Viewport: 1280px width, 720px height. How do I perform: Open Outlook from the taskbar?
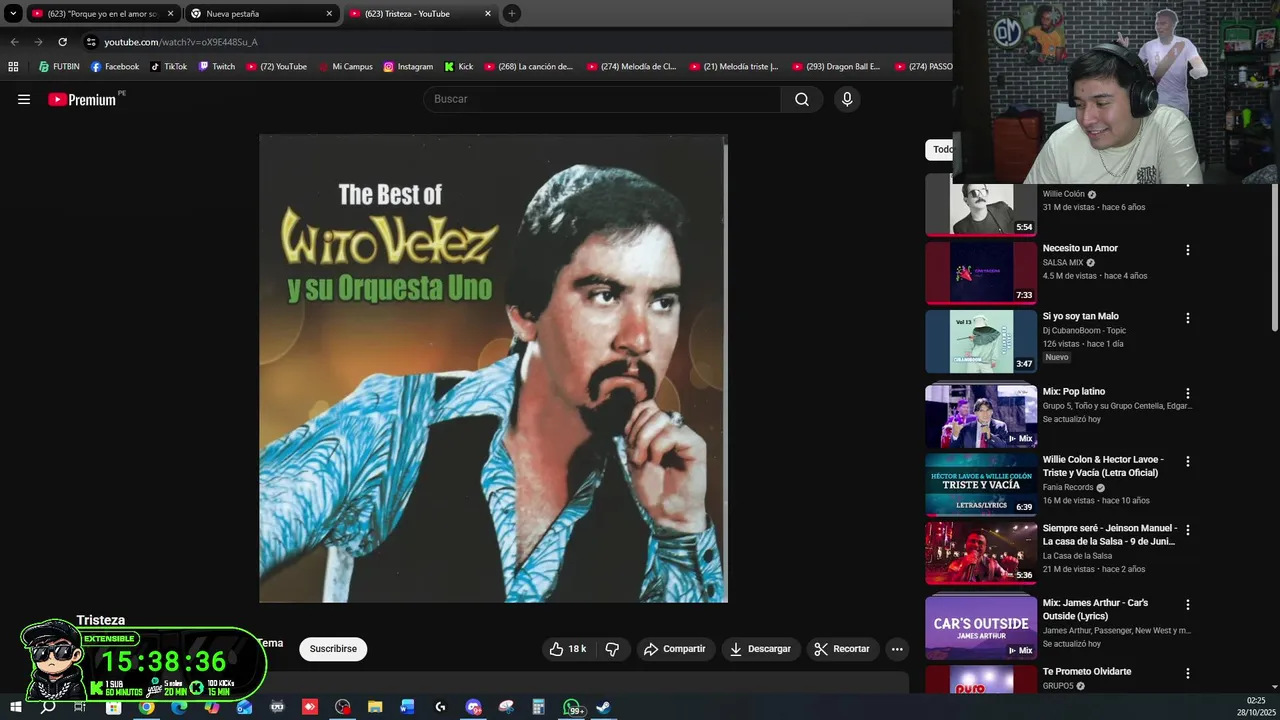pos(245,707)
